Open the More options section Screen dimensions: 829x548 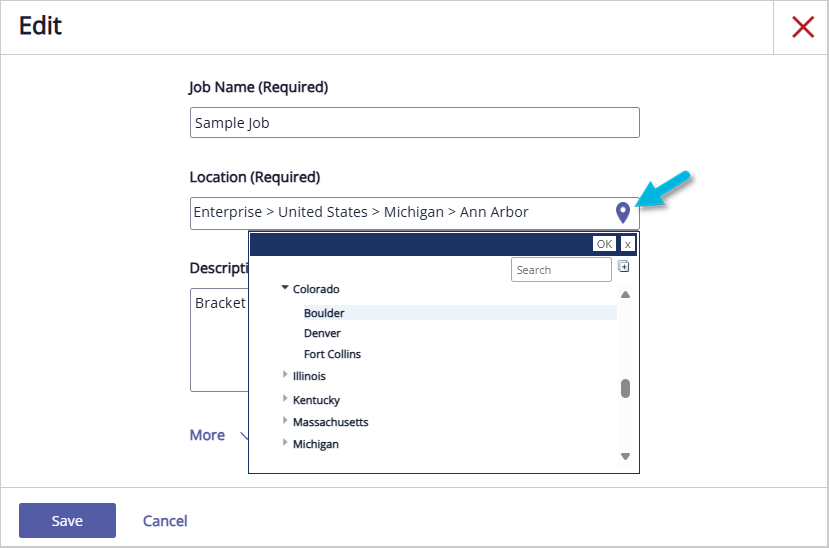pyautogui.click(x=208, y=435)
